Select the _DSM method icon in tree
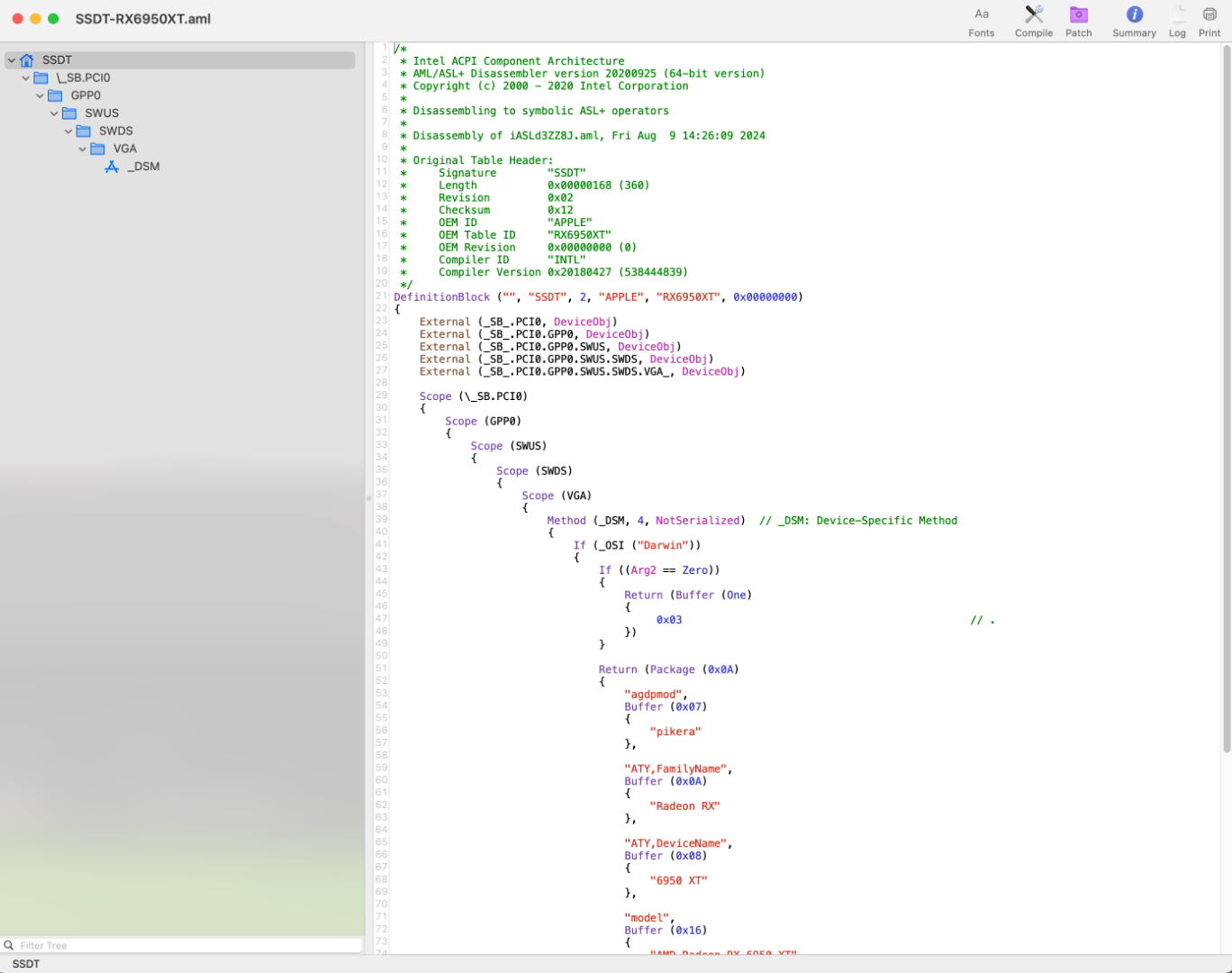1232x973 pixels. pyautogui.click(x=112, y=167)
